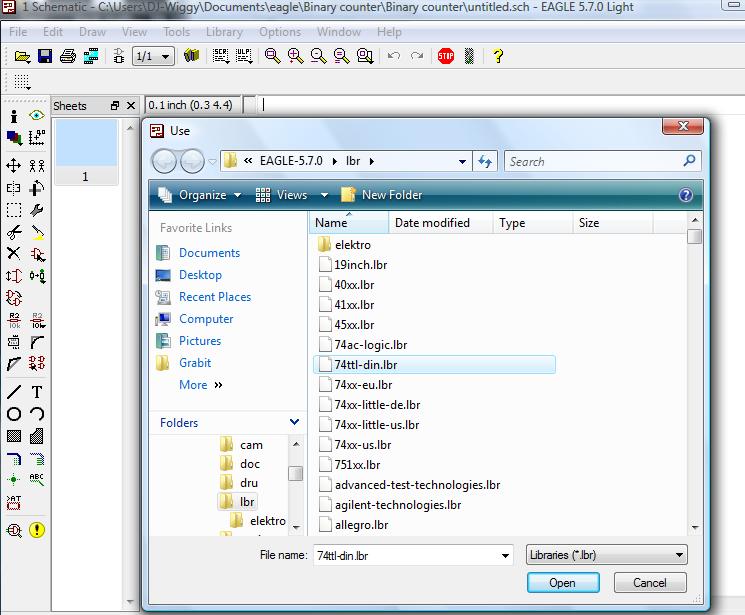
Task: Click the Cancel button
Action: click(649, 583)
